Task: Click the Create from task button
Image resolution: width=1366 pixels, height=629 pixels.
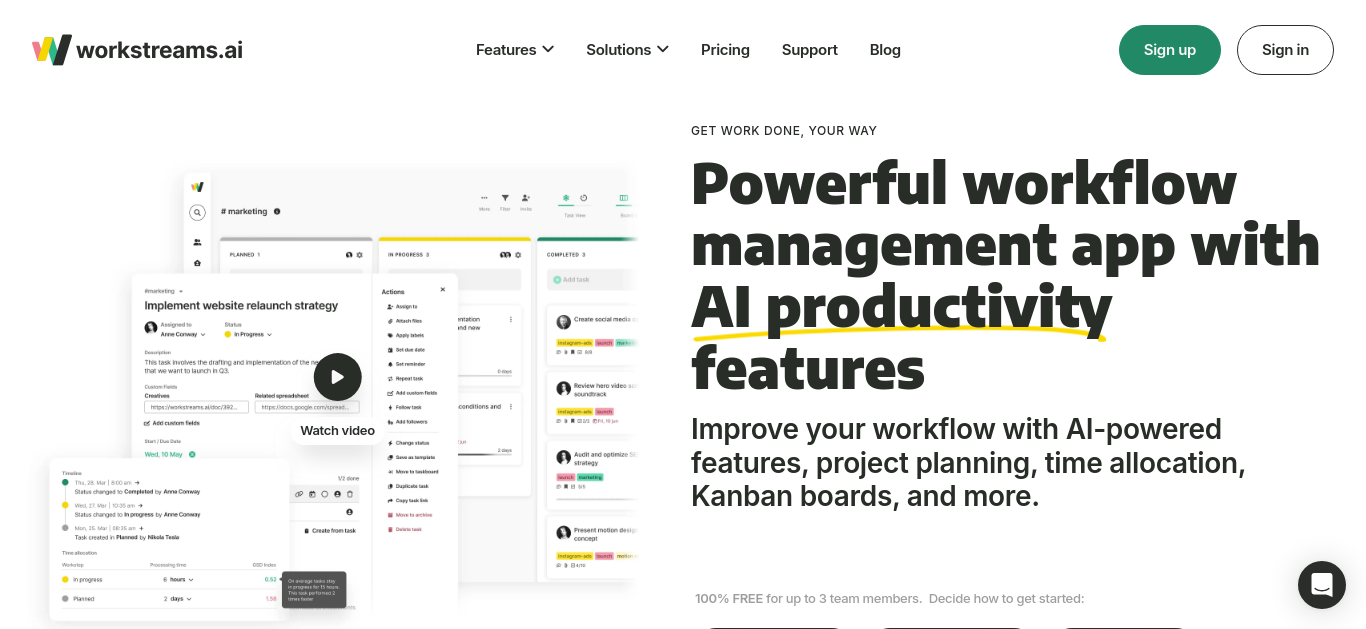Action: (331, 531)
